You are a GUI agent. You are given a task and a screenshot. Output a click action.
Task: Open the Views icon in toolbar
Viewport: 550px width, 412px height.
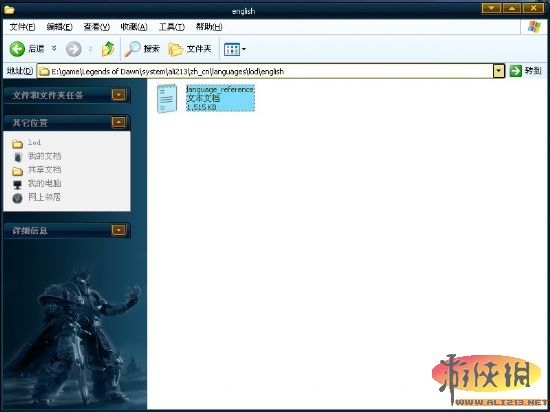[232, 49]
